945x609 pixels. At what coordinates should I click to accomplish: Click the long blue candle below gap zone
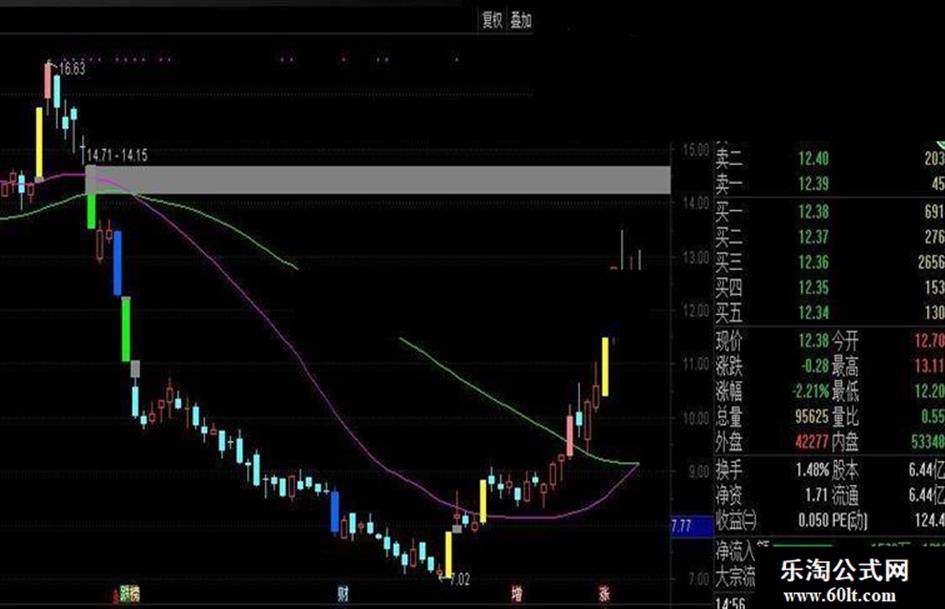(118, 263)
